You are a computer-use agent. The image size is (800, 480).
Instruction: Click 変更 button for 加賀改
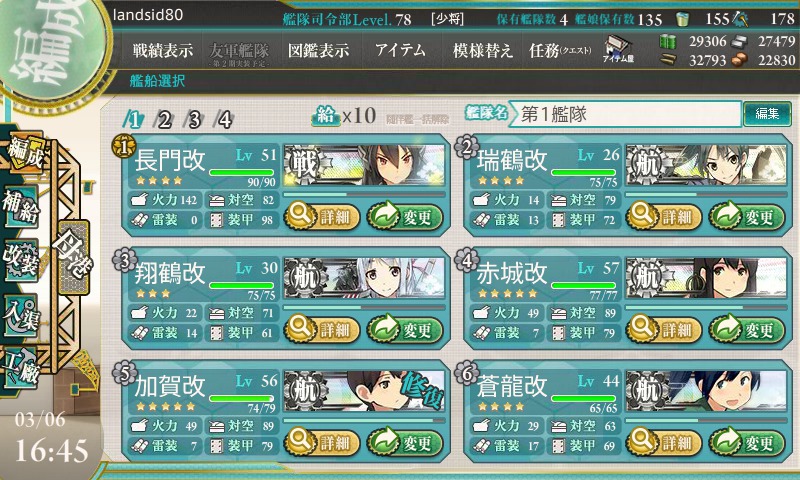(x=405, y=442)
